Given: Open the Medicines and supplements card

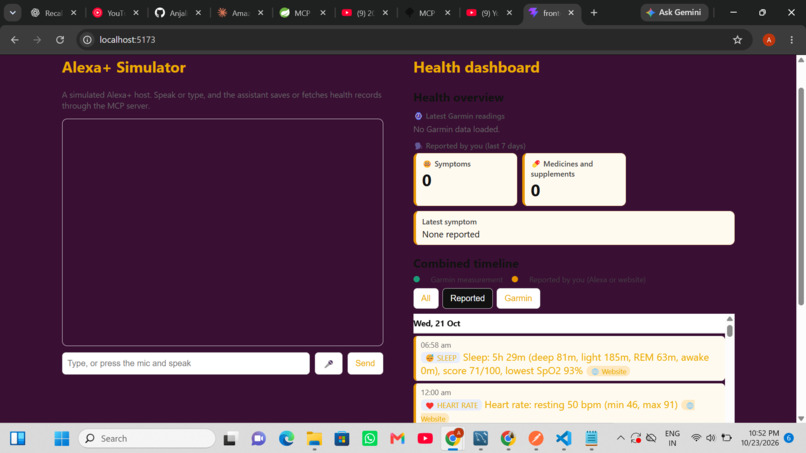Looking at the screenshot, I should point(574,179).
